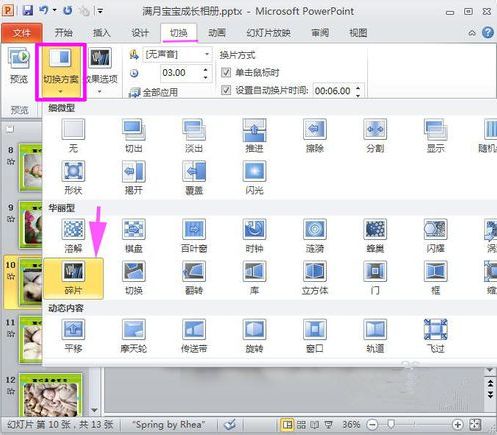Select the 擦除 wipe transition

point(315,136)
